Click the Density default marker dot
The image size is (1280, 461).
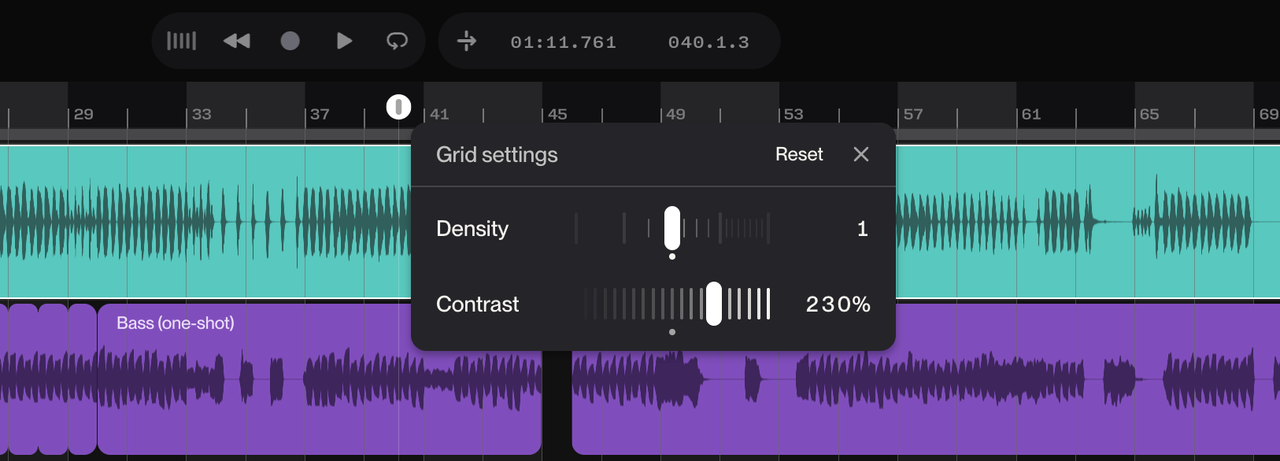pos(672,256)
